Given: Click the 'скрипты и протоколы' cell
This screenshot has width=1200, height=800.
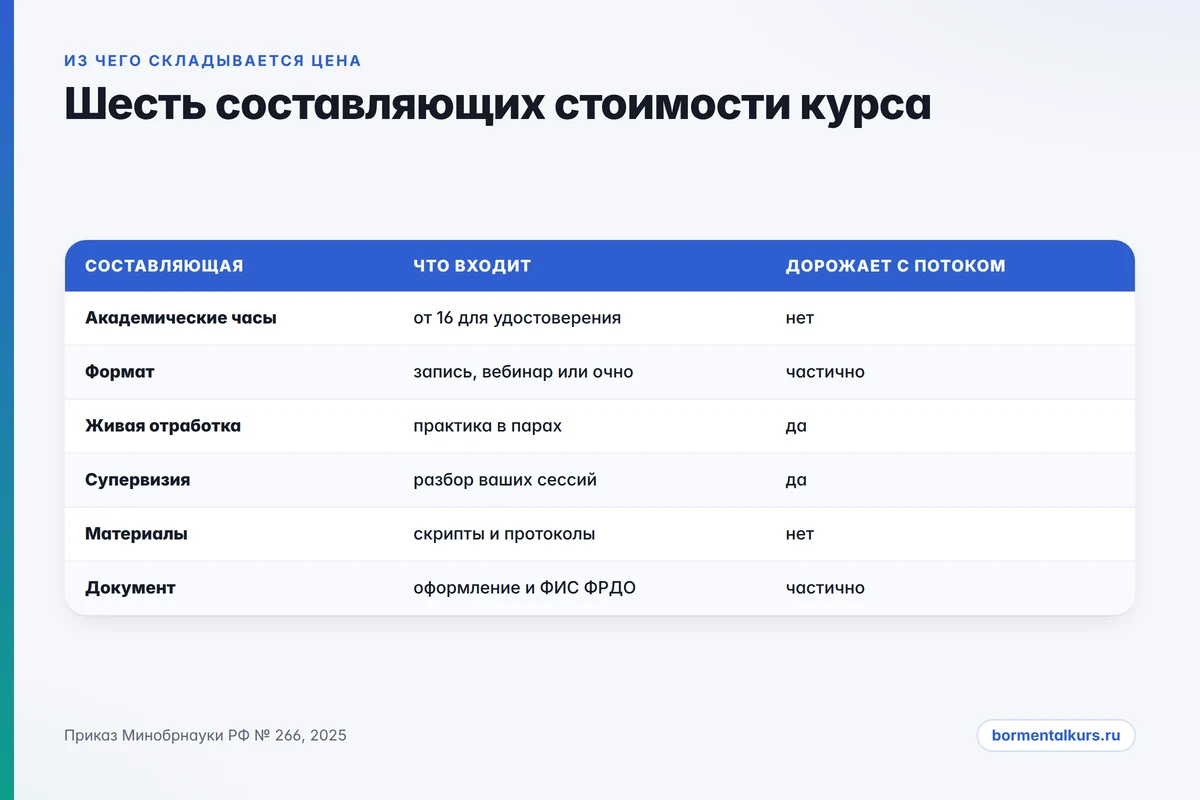Looking at the screenshot, I should coord(505,534).
